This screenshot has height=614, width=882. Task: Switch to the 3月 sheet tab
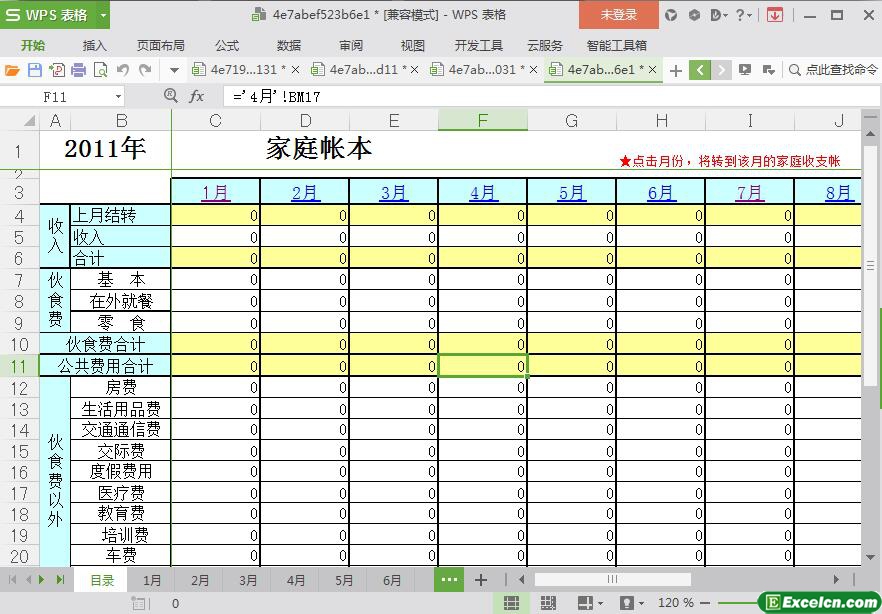pos(248,580)
